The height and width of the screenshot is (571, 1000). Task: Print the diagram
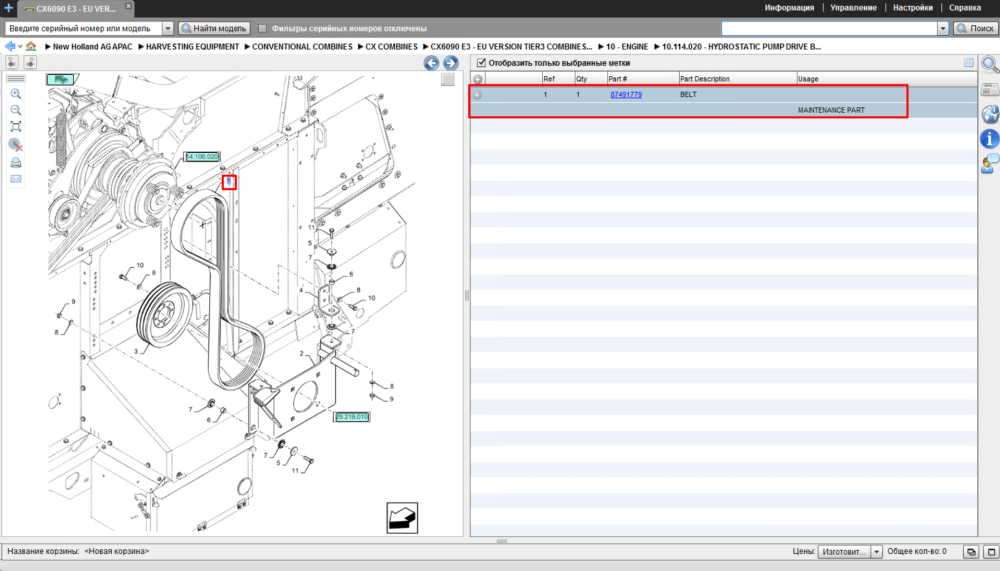tap(15, 163)
